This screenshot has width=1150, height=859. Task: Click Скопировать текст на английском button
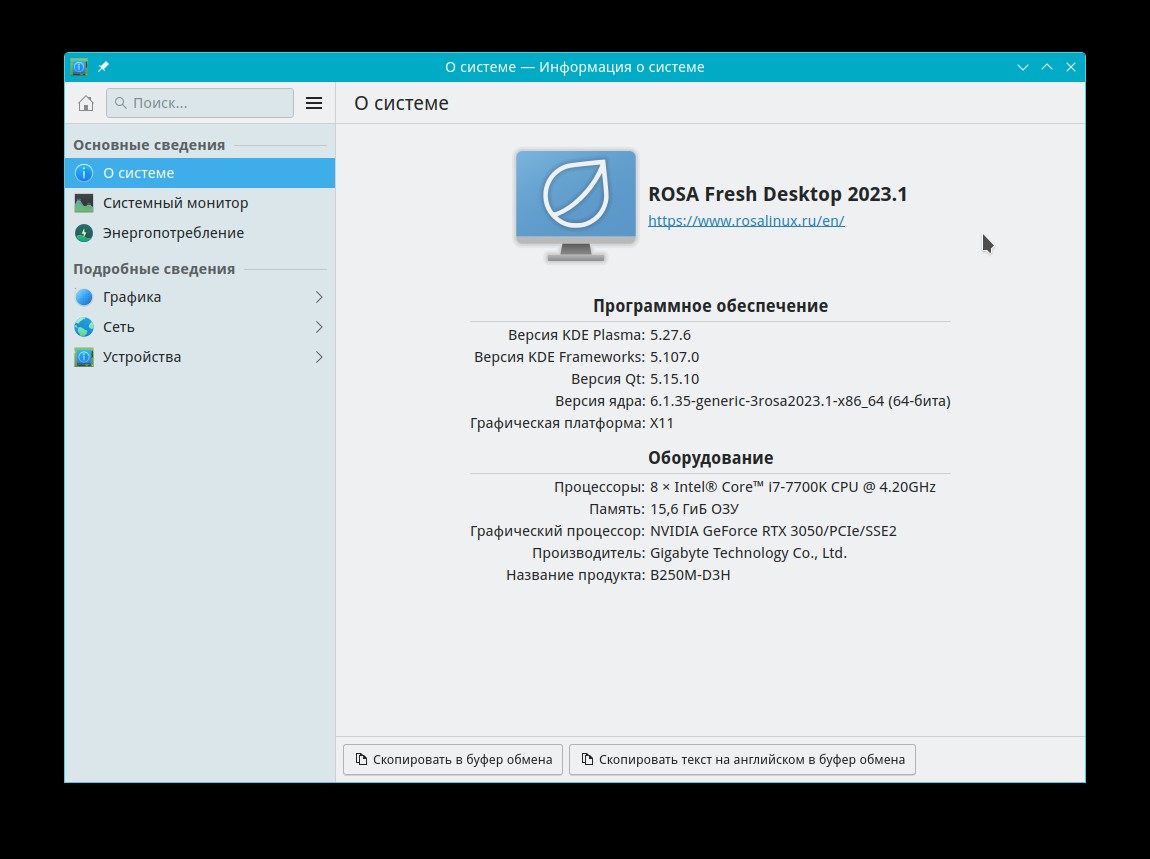click(x=742, y=759)
